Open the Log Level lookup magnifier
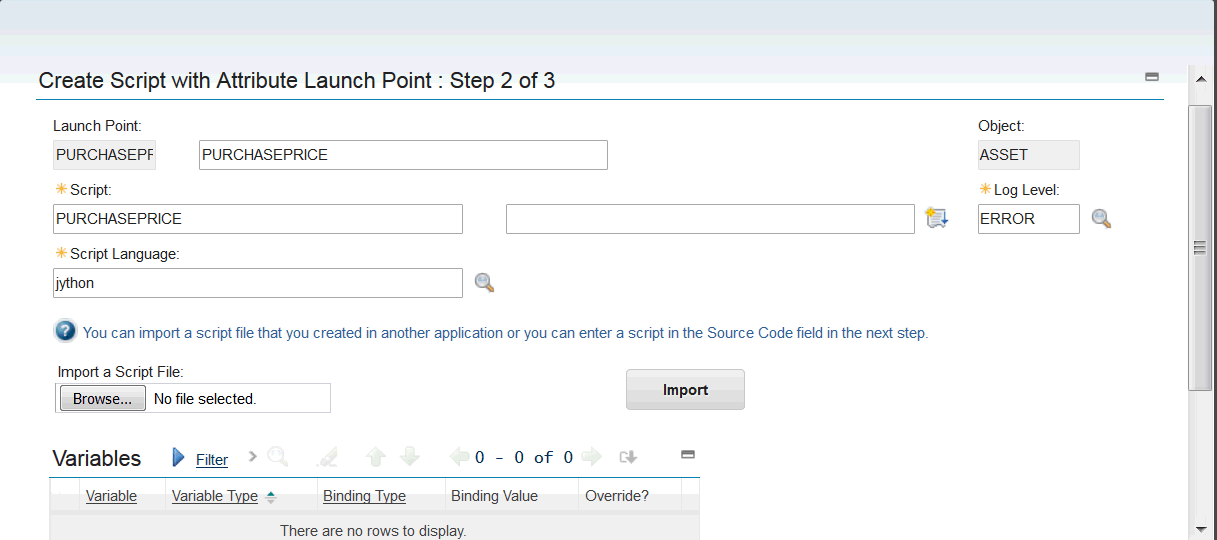Viewport: 1217px width, 540px height. 1101,219
